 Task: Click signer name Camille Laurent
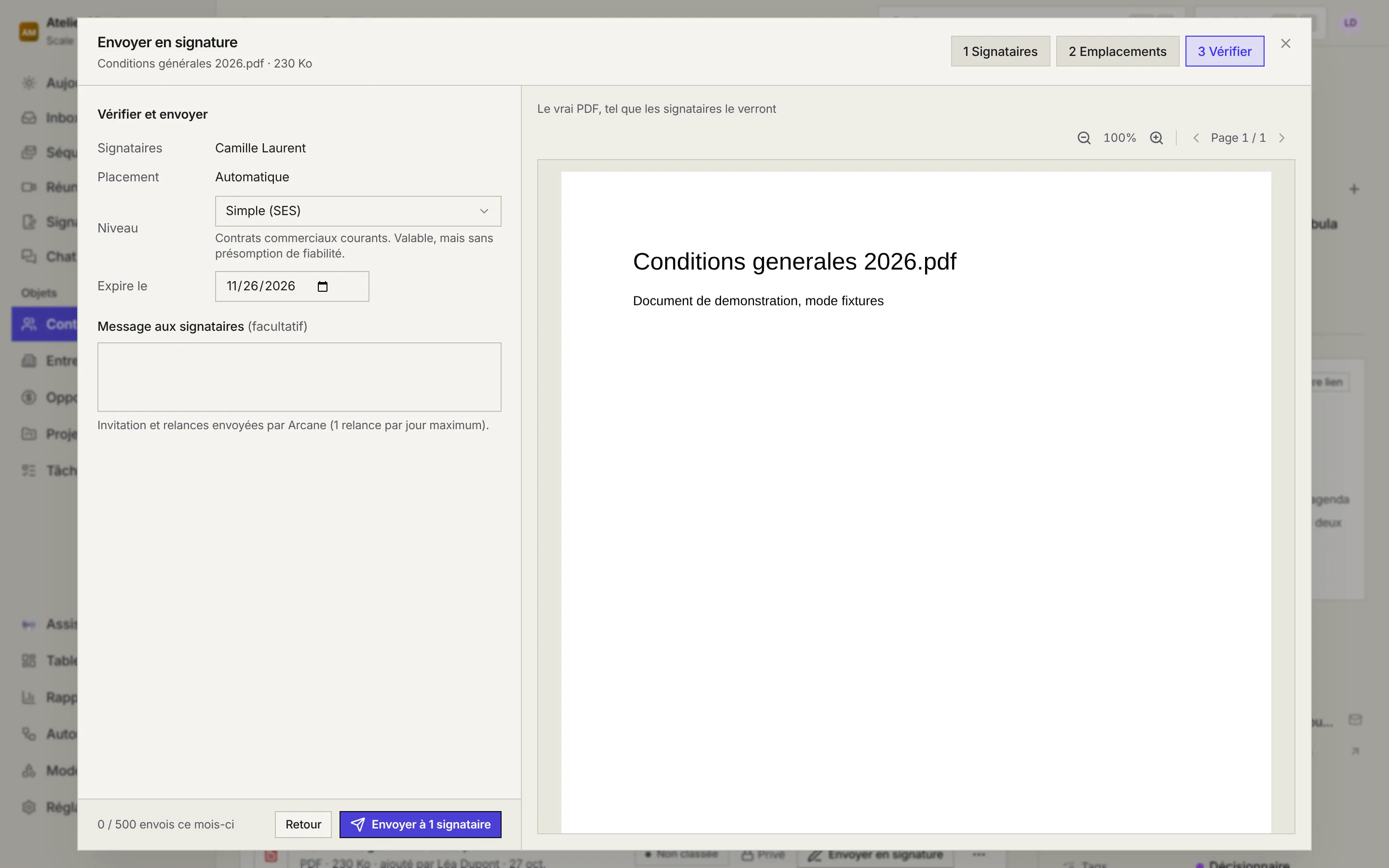[260, 148]
